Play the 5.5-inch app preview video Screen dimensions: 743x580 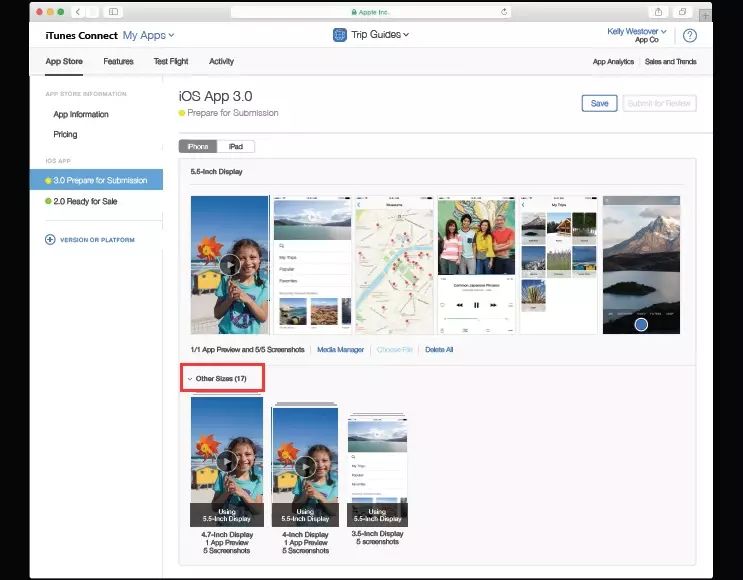click(x=230, y=265)
